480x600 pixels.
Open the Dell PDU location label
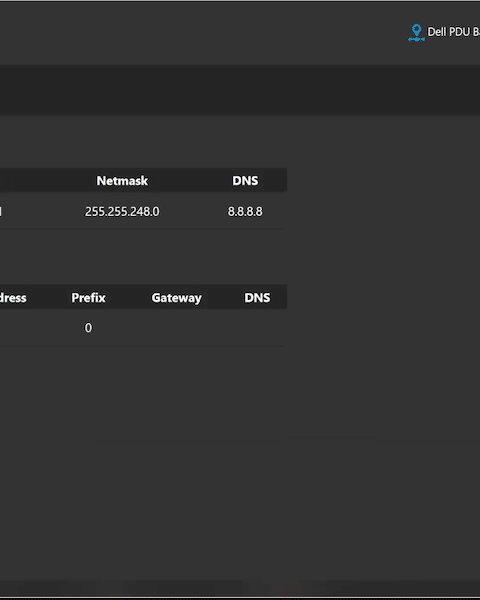(x=453, y=32)
